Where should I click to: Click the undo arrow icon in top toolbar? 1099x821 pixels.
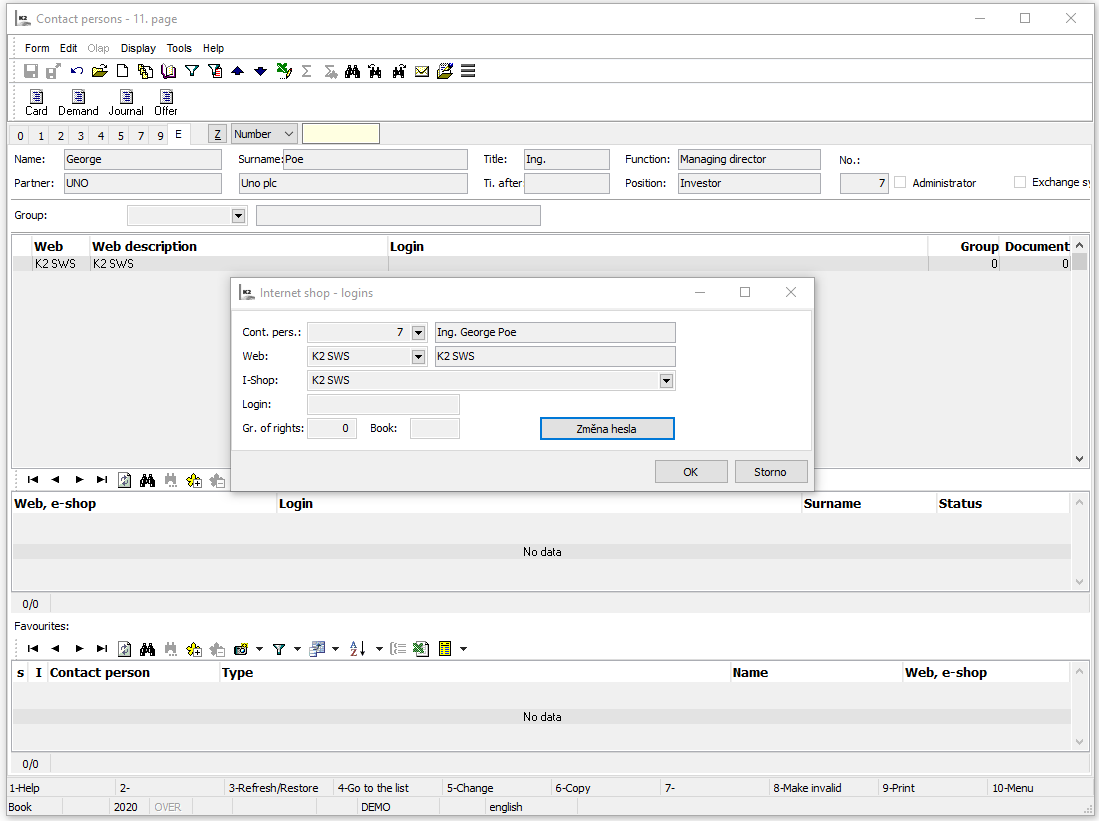point(77,71)
